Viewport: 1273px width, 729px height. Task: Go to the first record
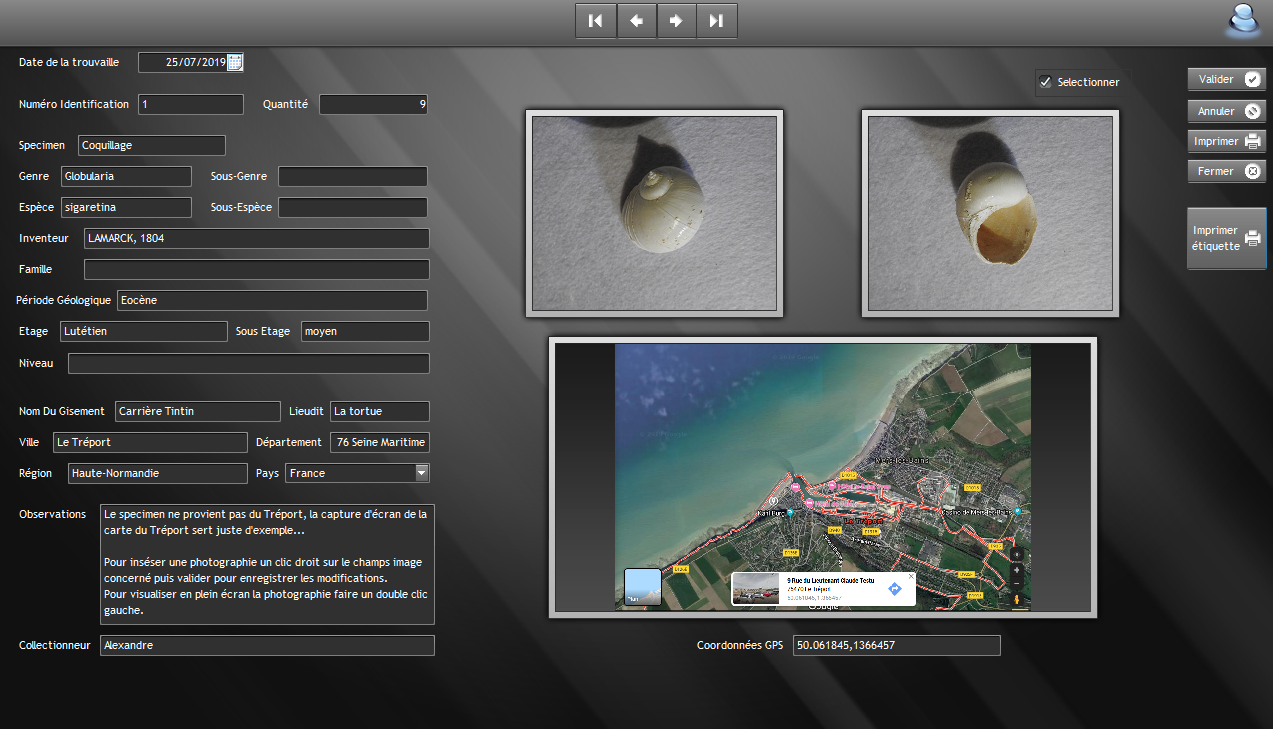pos(596,21)
